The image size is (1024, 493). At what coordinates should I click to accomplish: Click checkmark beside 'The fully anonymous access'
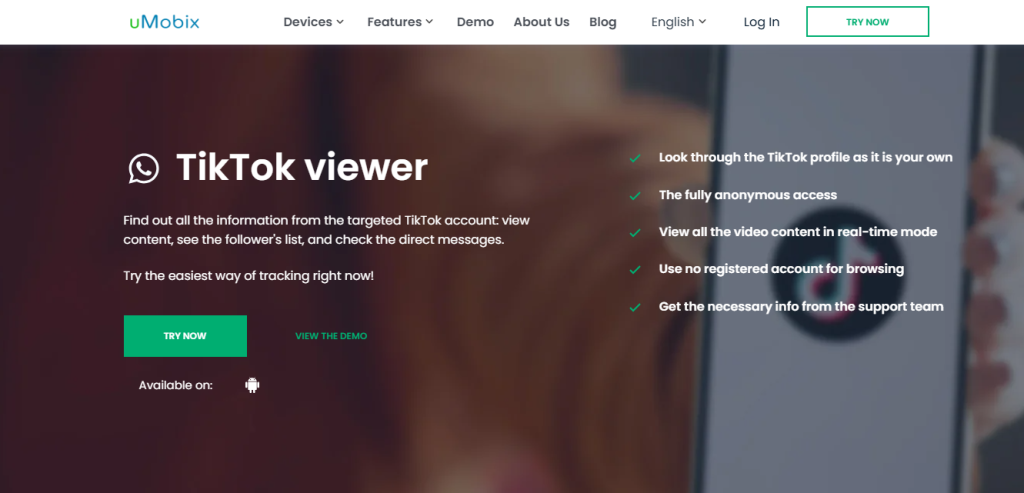(635, 195)
